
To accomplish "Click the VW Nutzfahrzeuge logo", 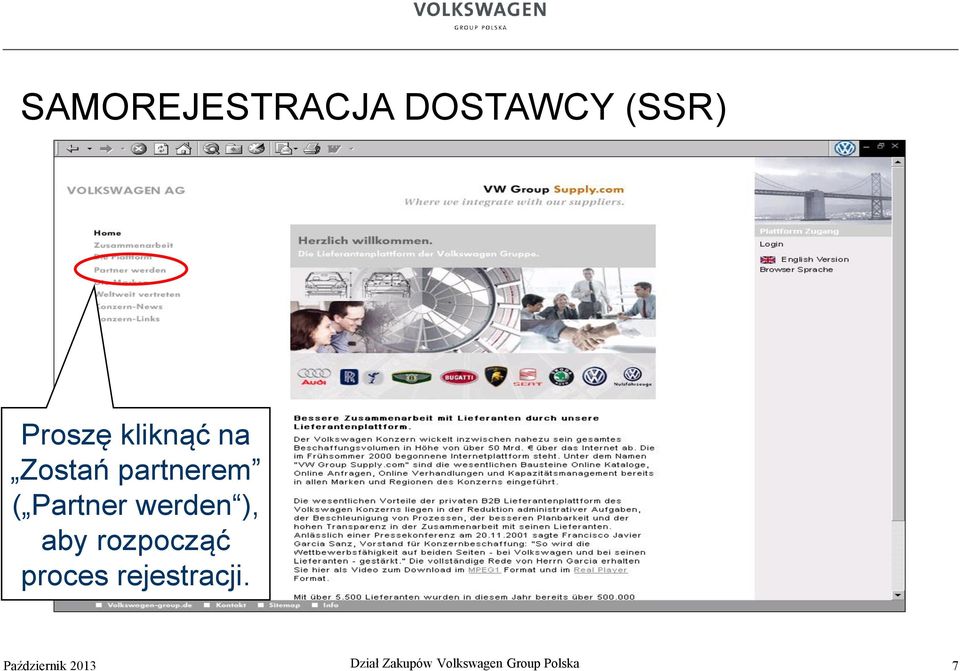I will 632,377.
